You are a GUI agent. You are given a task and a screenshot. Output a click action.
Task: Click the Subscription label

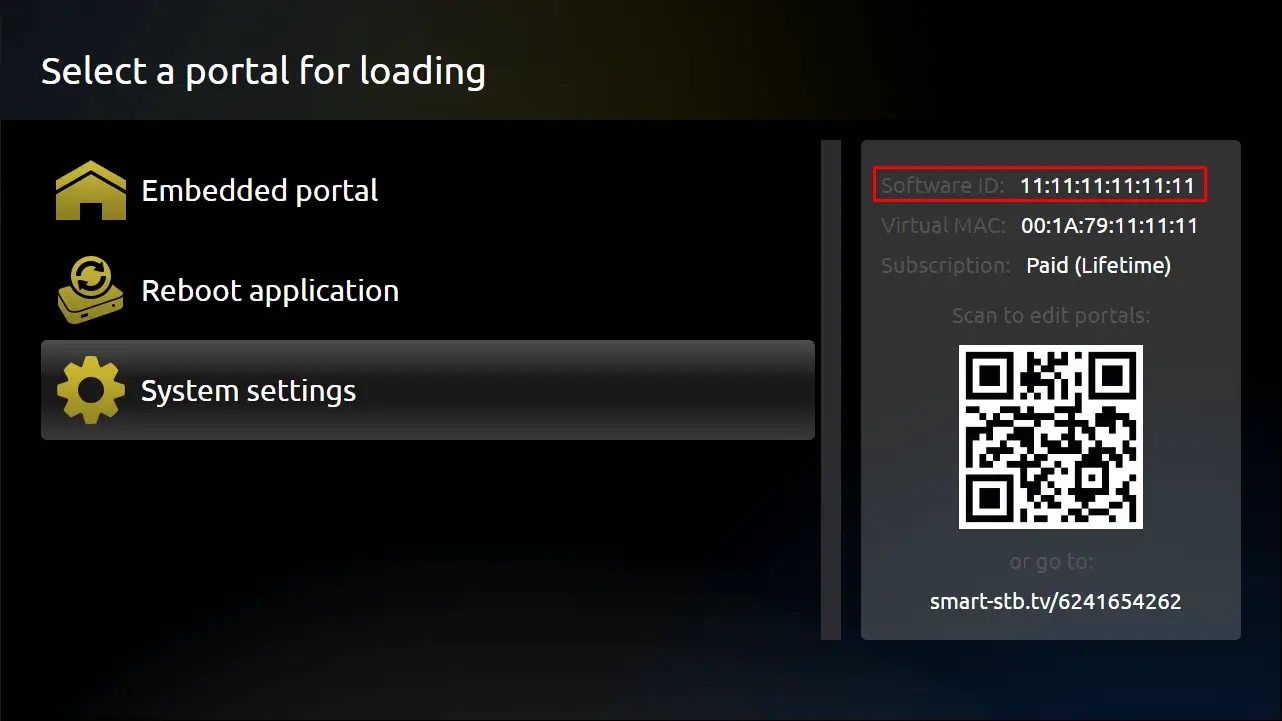tap(946, 266)
